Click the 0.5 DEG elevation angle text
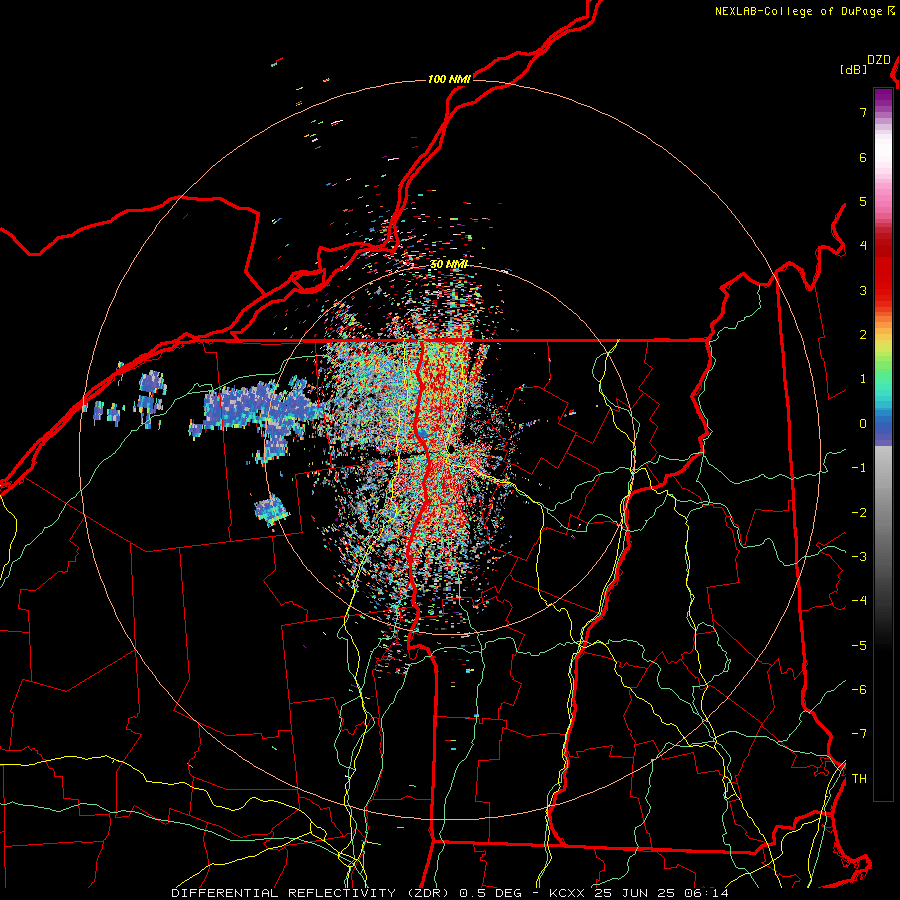The width and height of the screenshot is (900, 900). tap(491, 893)
